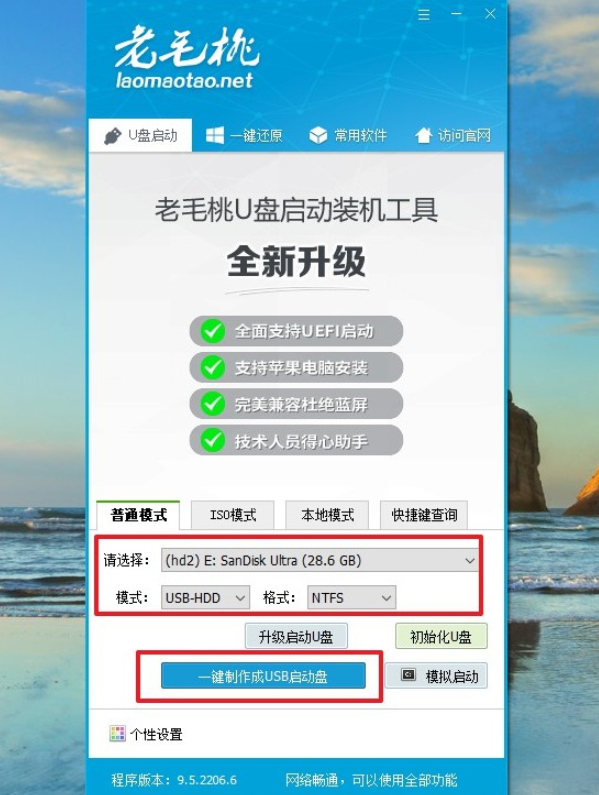Click 一键制作成USB启动盘 button
This screenshot has width=599, height=795.
coord(263,676)
